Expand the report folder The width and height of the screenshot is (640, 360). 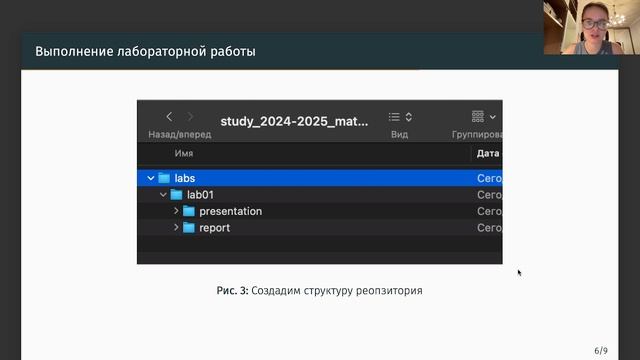coord(176,227)
